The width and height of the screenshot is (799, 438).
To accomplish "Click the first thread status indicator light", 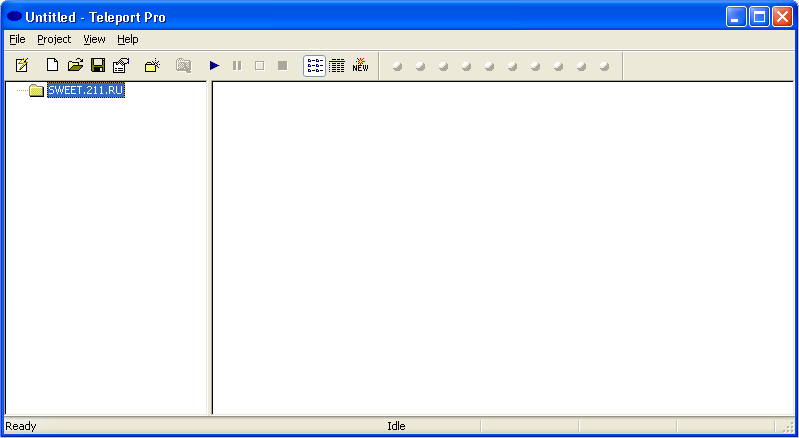I will click(x=397, y=67).
